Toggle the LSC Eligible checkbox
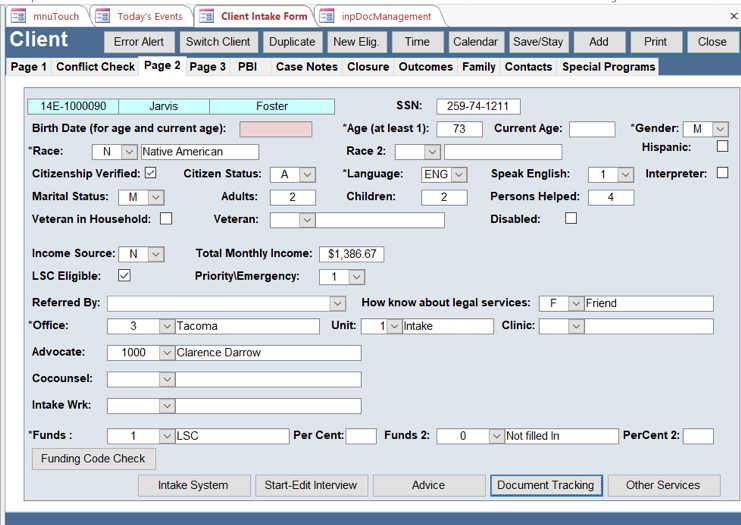This screenshot has height=525, width=741. click(x=124, y=276)
